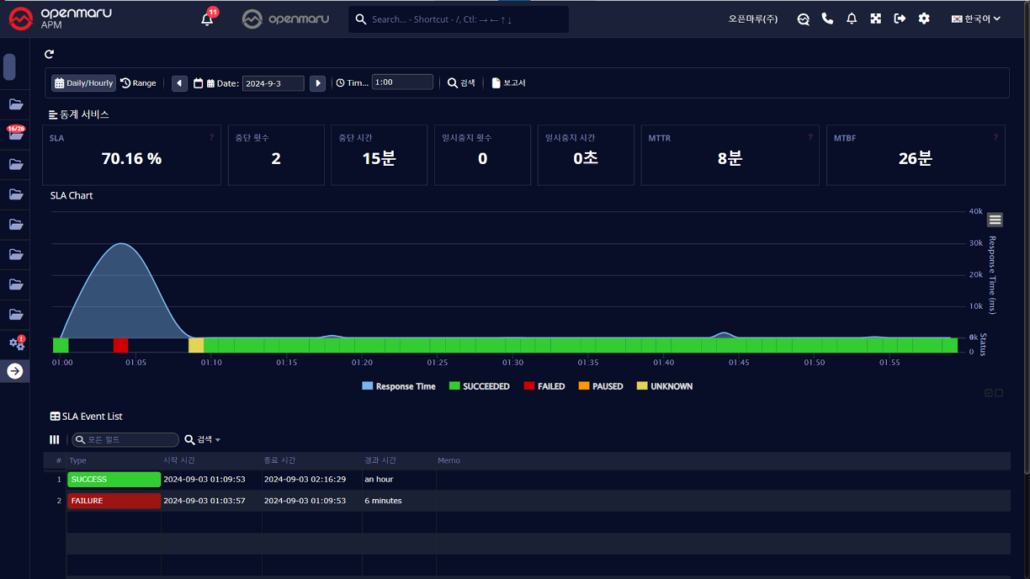
Task: Open the notification bell with 11 alerts
Action: [x=207, y=19]
